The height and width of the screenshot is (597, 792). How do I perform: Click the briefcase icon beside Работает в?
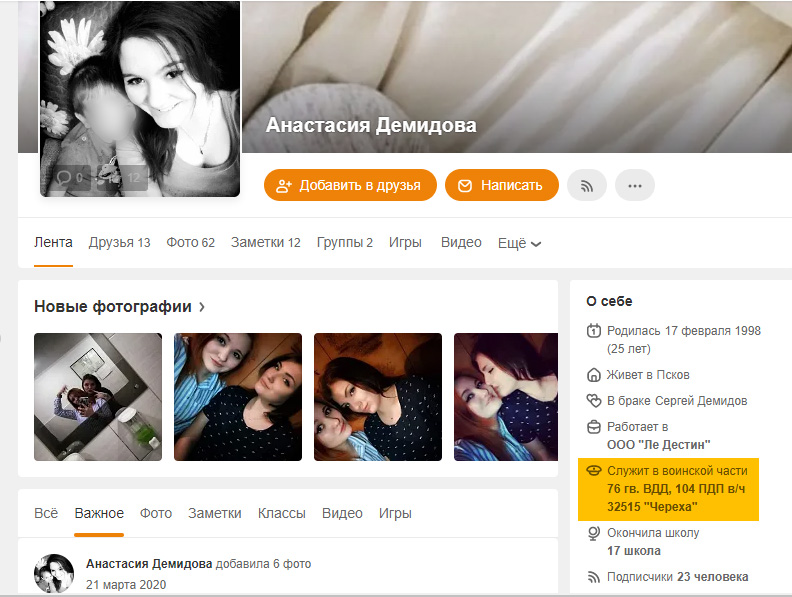pos(593,427)
